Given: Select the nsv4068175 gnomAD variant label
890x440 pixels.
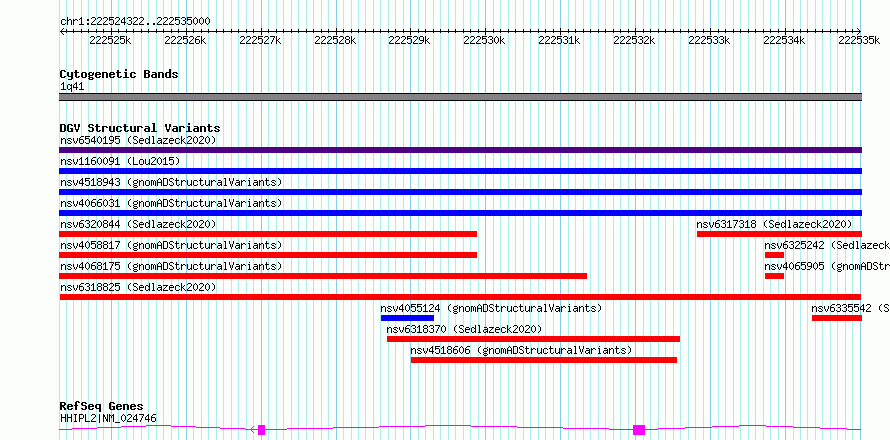Looking at the screenshot, I should (x=171, y=266).
